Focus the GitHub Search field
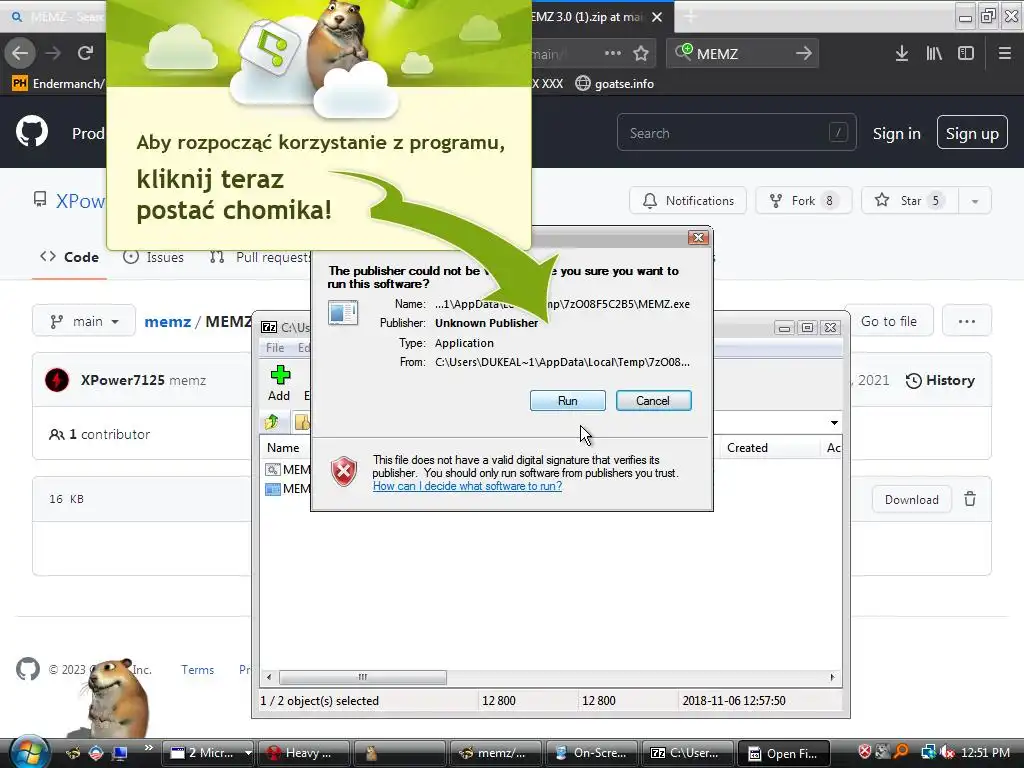This screenshot has height=768, width=1024. pos(736,133)
